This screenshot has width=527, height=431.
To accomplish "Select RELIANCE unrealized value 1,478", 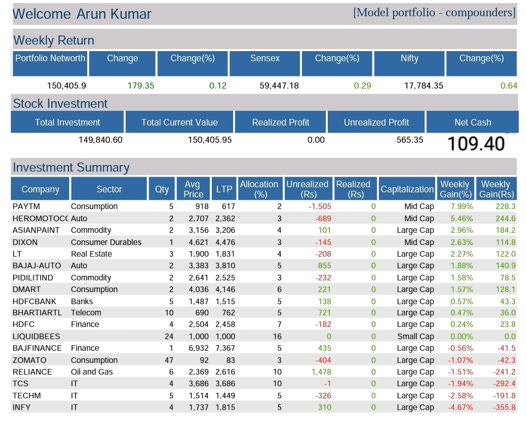I will point(321,372).
